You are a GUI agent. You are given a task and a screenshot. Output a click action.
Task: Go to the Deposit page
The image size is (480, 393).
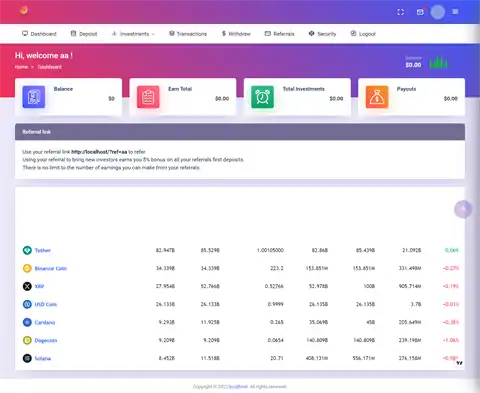coord(84,34)
